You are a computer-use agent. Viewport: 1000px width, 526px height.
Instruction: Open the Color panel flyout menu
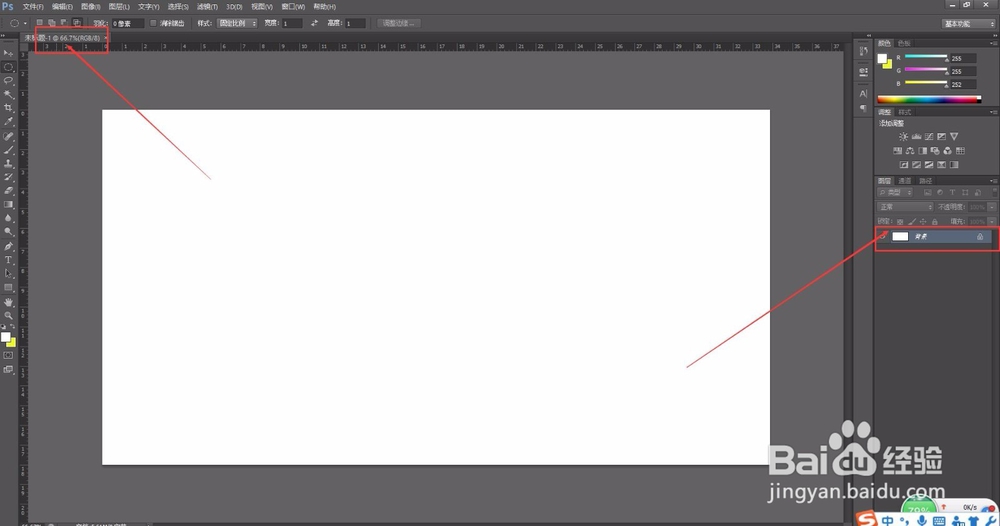click(994, 43)
